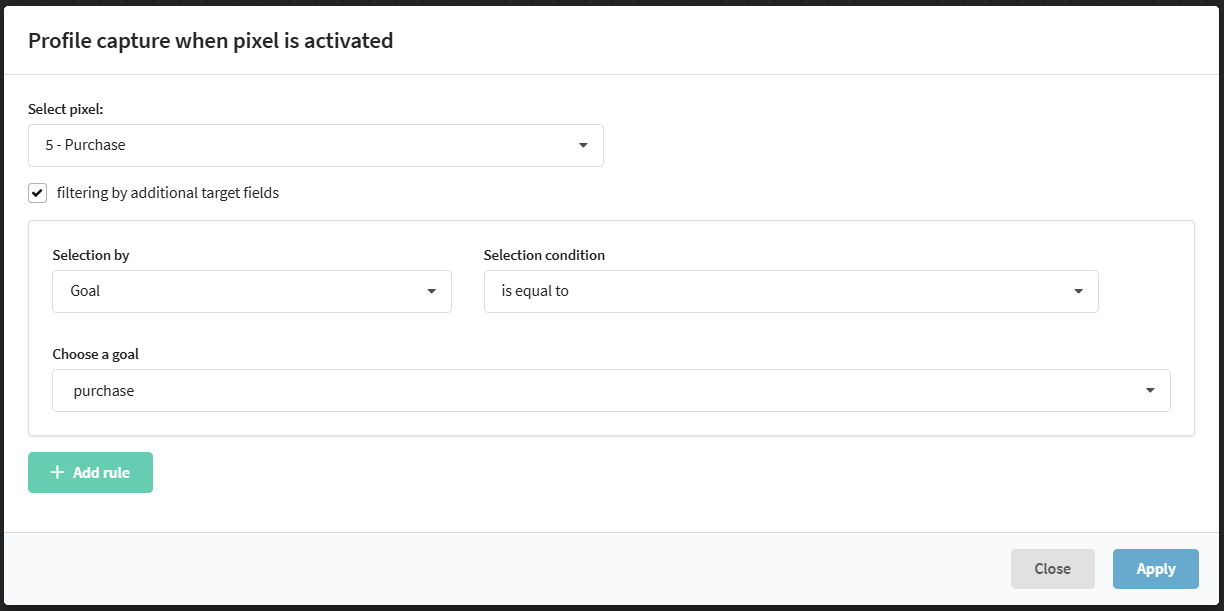
Task: Click the caret arrow beside "is equal to"
Action: click(1078, 292)
